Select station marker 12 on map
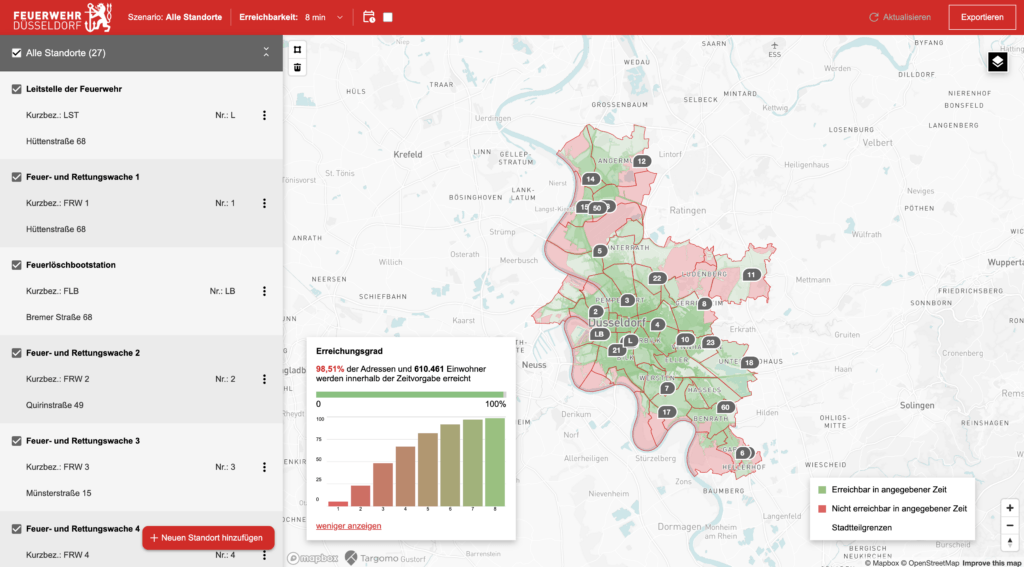The width and height of the screenshot is (1024, 567). tap(641, 161)
